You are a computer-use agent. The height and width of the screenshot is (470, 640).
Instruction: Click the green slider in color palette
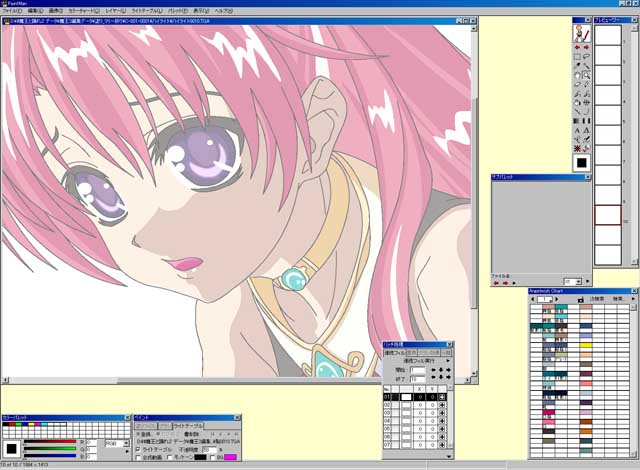50,448
